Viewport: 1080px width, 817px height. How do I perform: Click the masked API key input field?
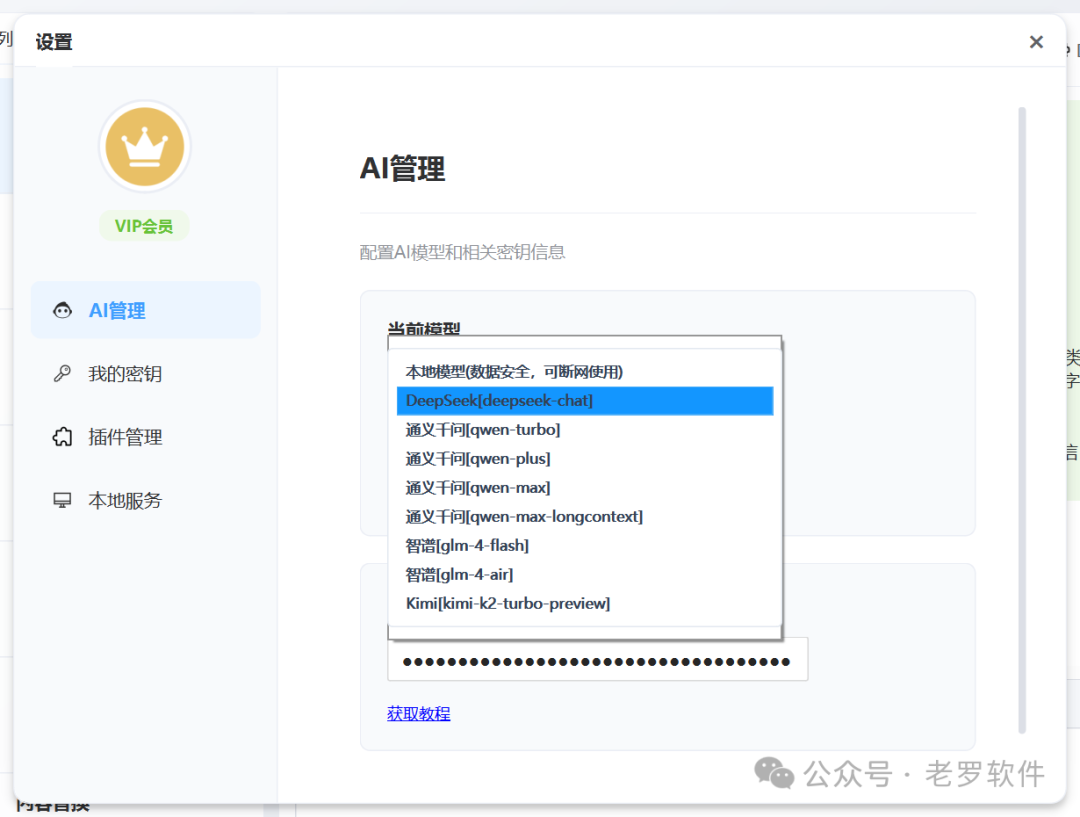[597, 661]
